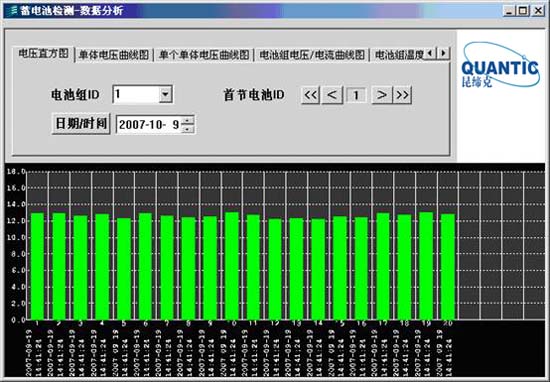Go to previous battery with < button
The image size is (550, 382).
332,95
